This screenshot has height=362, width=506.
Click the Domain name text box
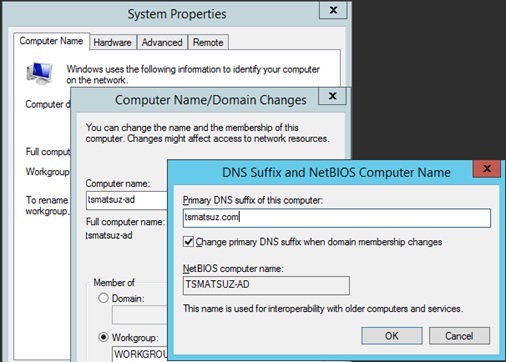point(140,315)
